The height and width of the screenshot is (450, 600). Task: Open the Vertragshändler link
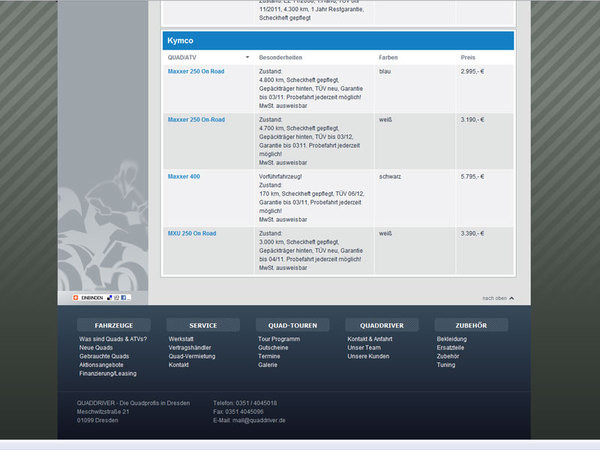pos(190,347)
